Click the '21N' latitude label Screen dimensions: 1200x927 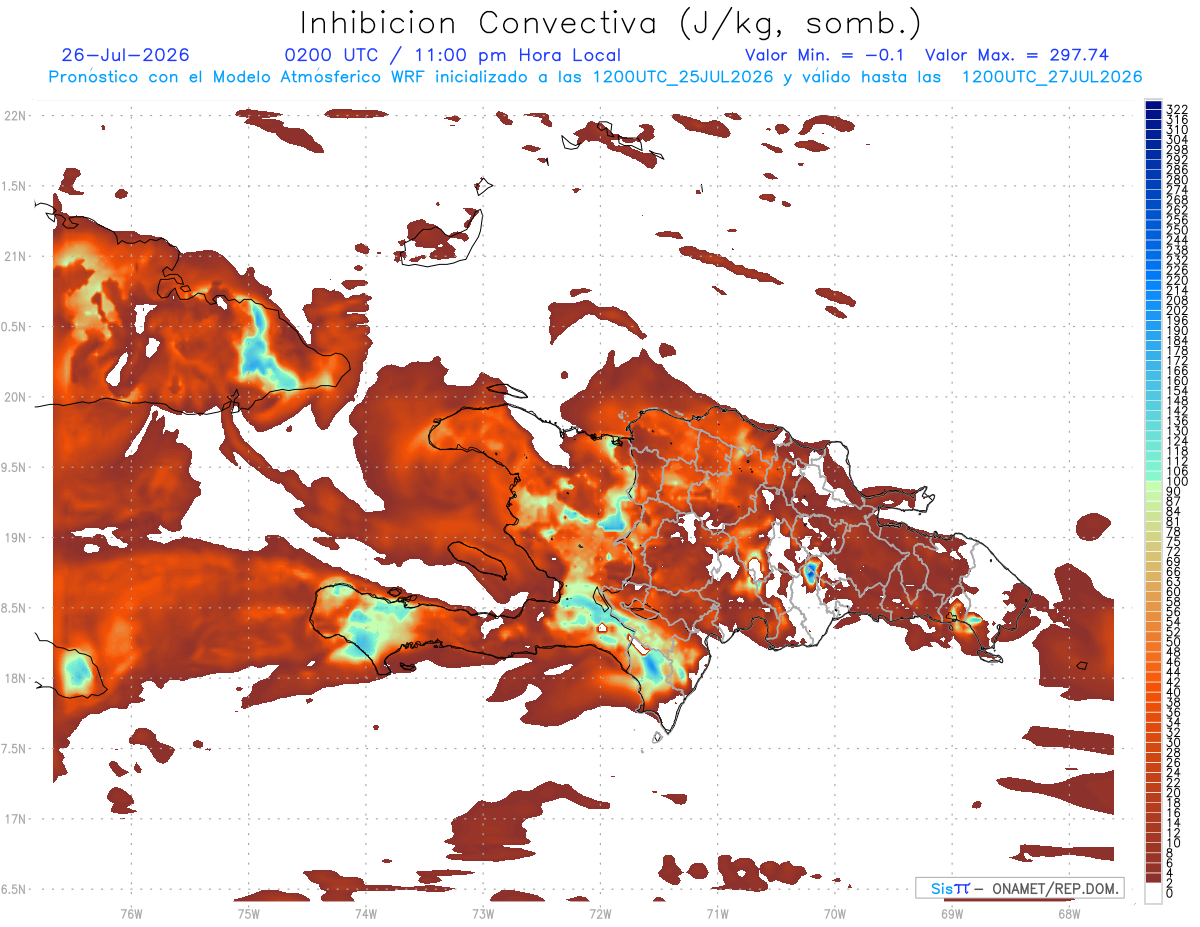coord(14,256)
